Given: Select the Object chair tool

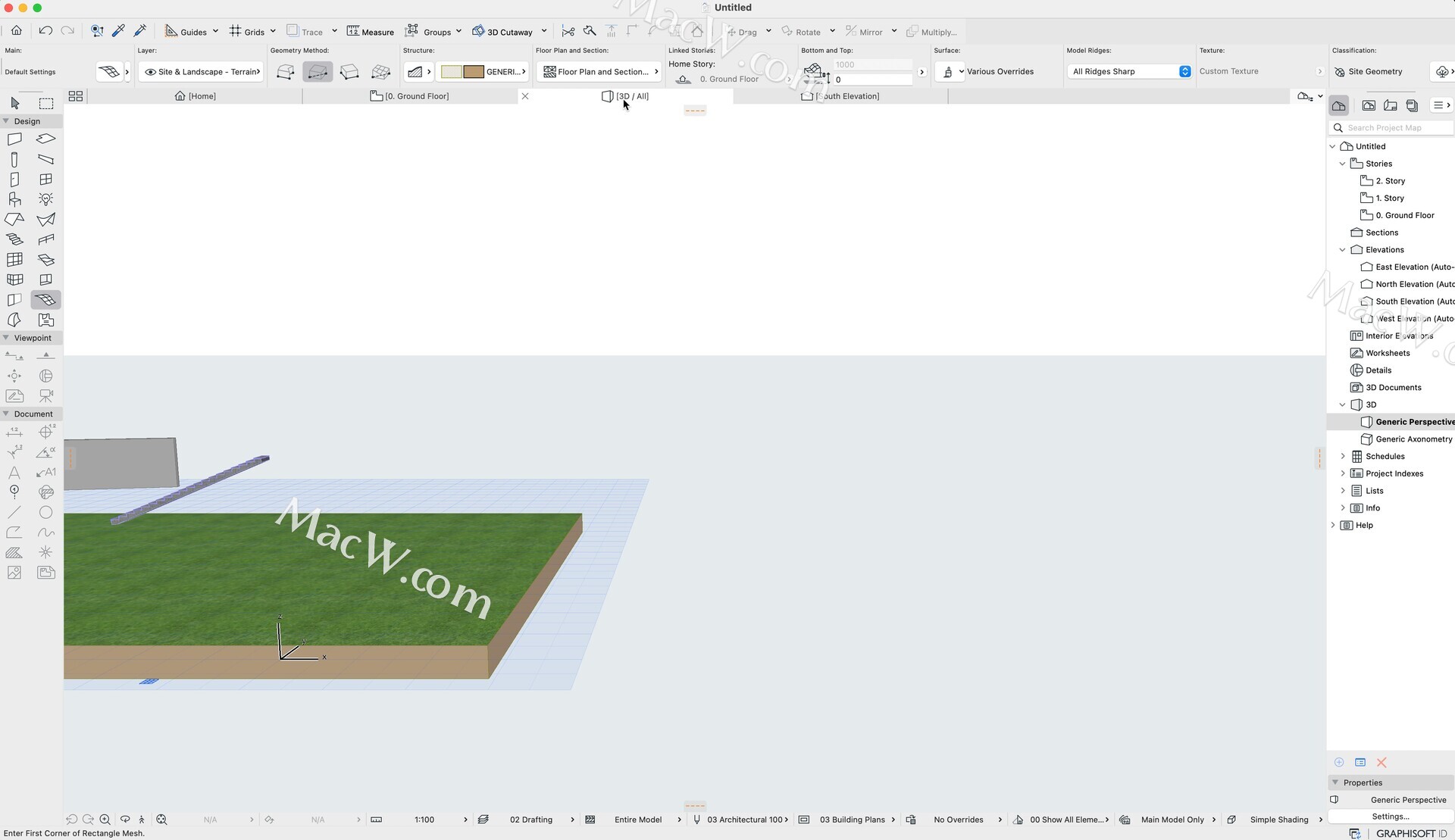Looking at the screenshot, I should (14, 199).
